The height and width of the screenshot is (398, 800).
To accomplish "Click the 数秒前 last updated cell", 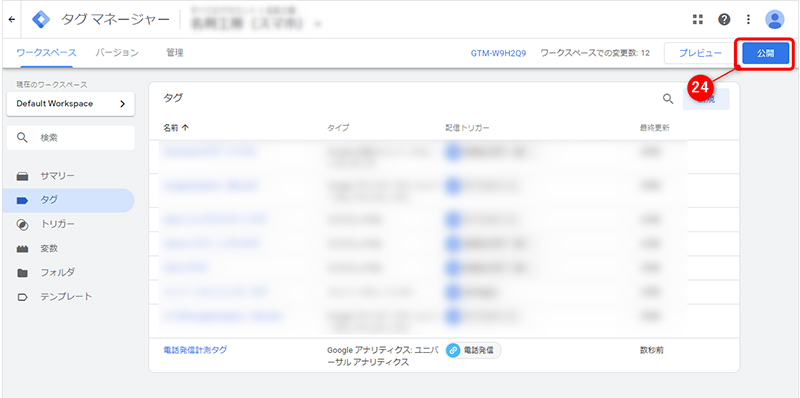I will click(652, 351).
